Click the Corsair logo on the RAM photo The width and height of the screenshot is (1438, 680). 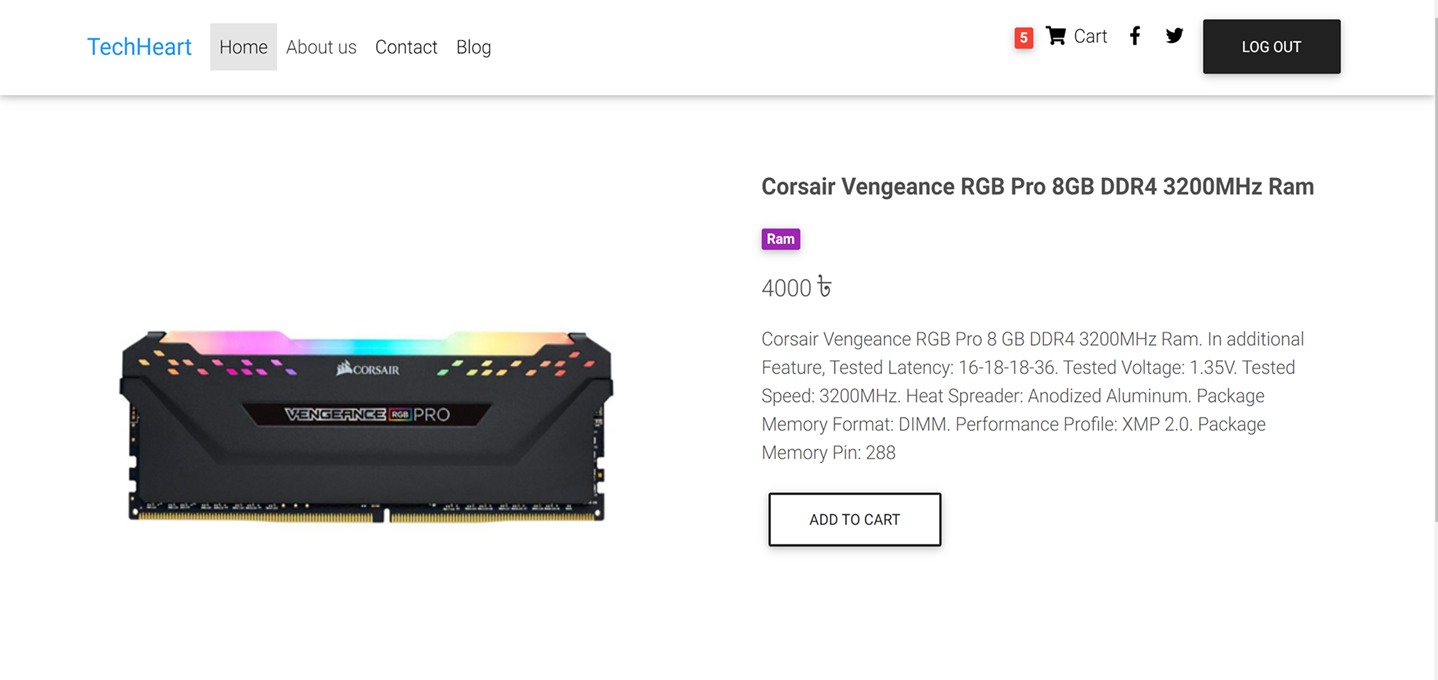pyautogui.click(x=368, y=369)
